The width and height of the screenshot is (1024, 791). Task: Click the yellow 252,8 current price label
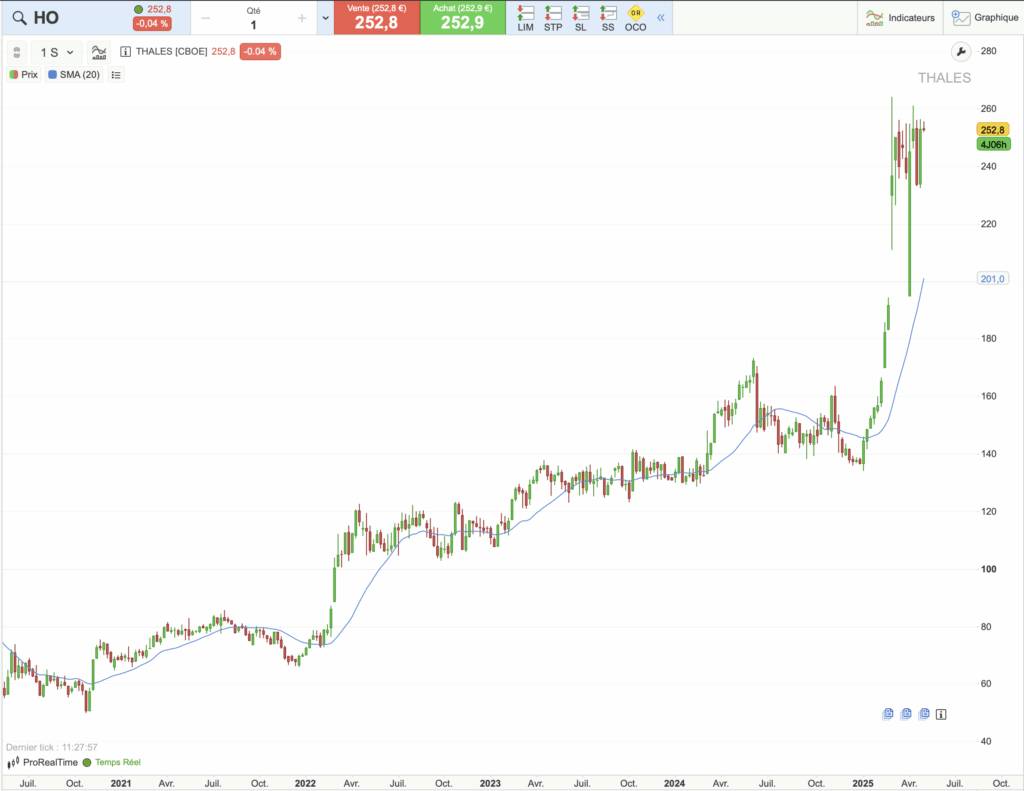(x=993, y=130)
